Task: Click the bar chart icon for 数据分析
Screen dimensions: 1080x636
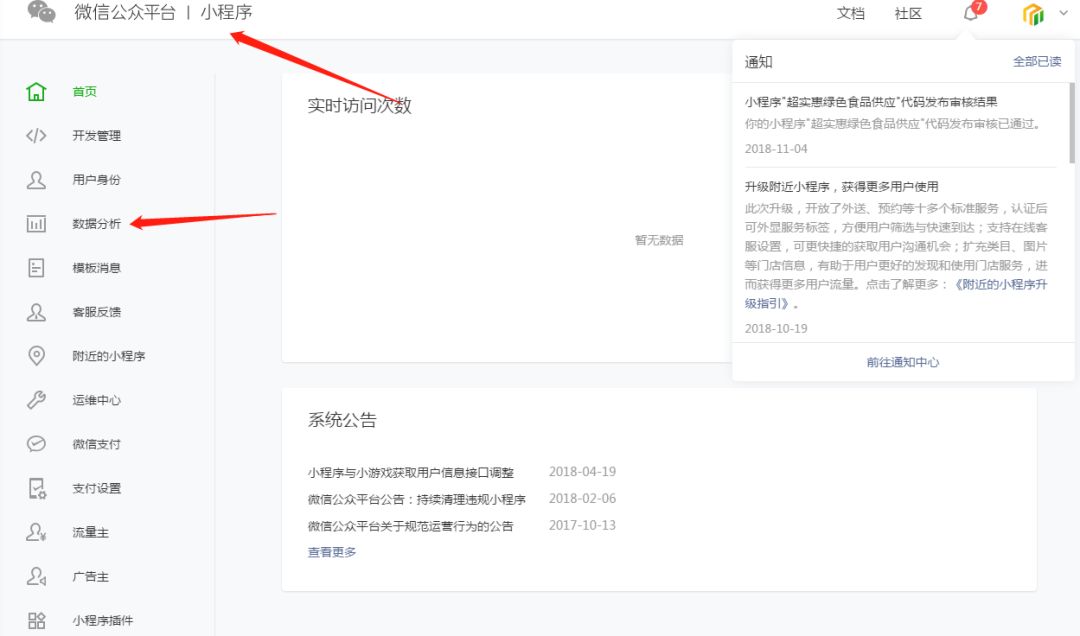Action: 36,224
